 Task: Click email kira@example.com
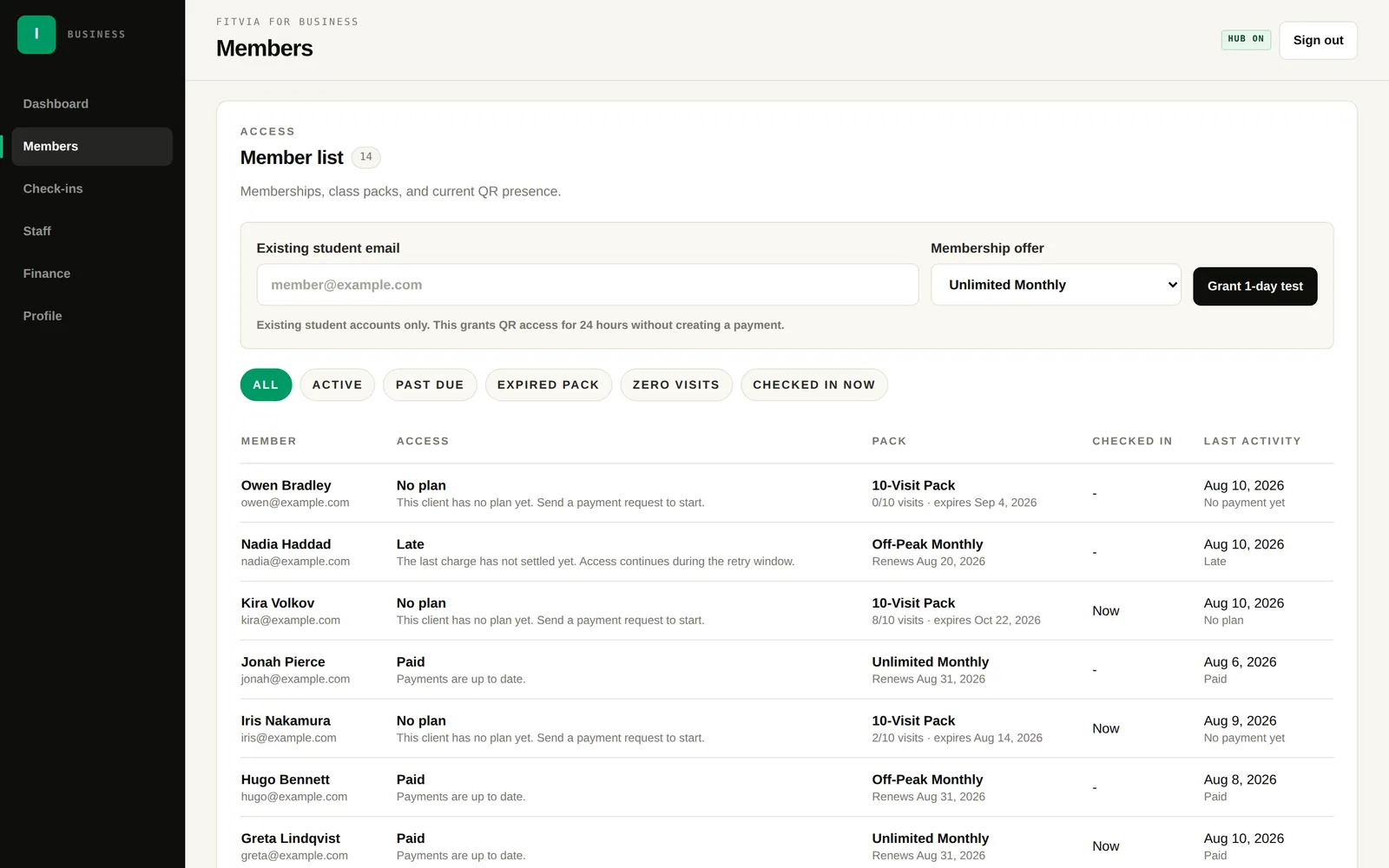pyautogui.click(x=291, y=621)
